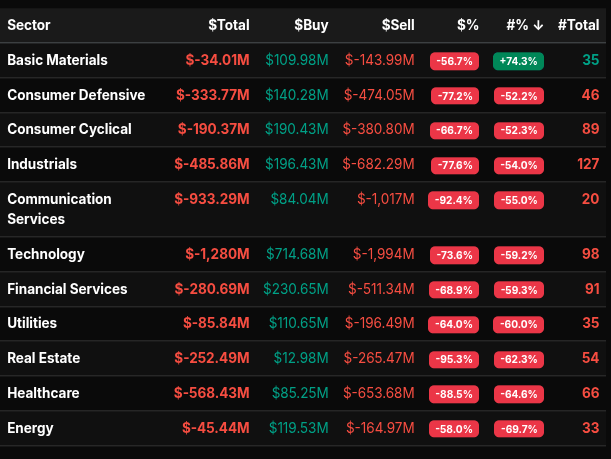Image resolution: width=611 pixels, height=459 pixels.
Task: Open the Real Estate sector
Action: 43,358
